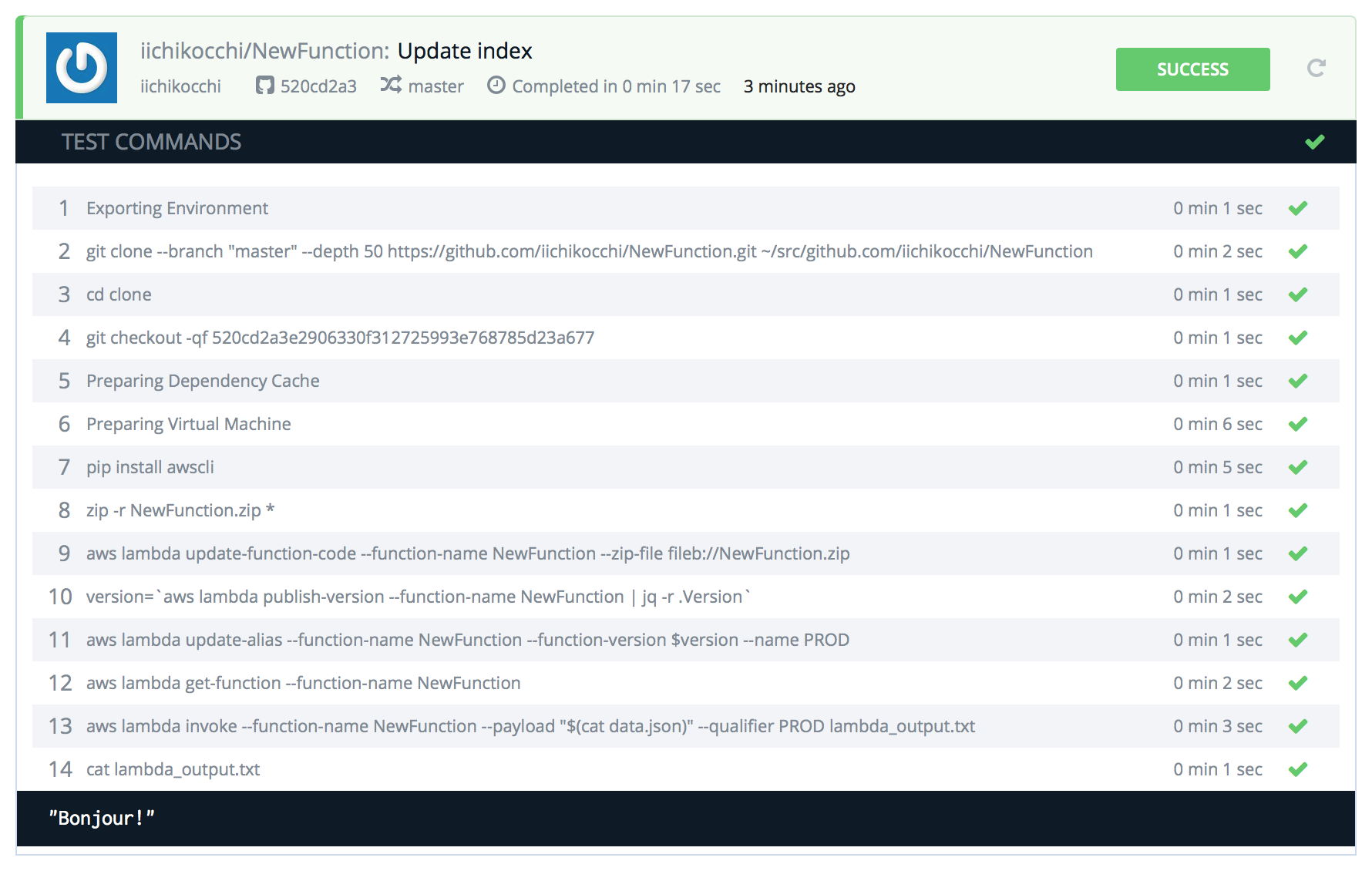Click the clock icon showing completion time
This screenshot has height=871, width=1372.
click(496, 86)
